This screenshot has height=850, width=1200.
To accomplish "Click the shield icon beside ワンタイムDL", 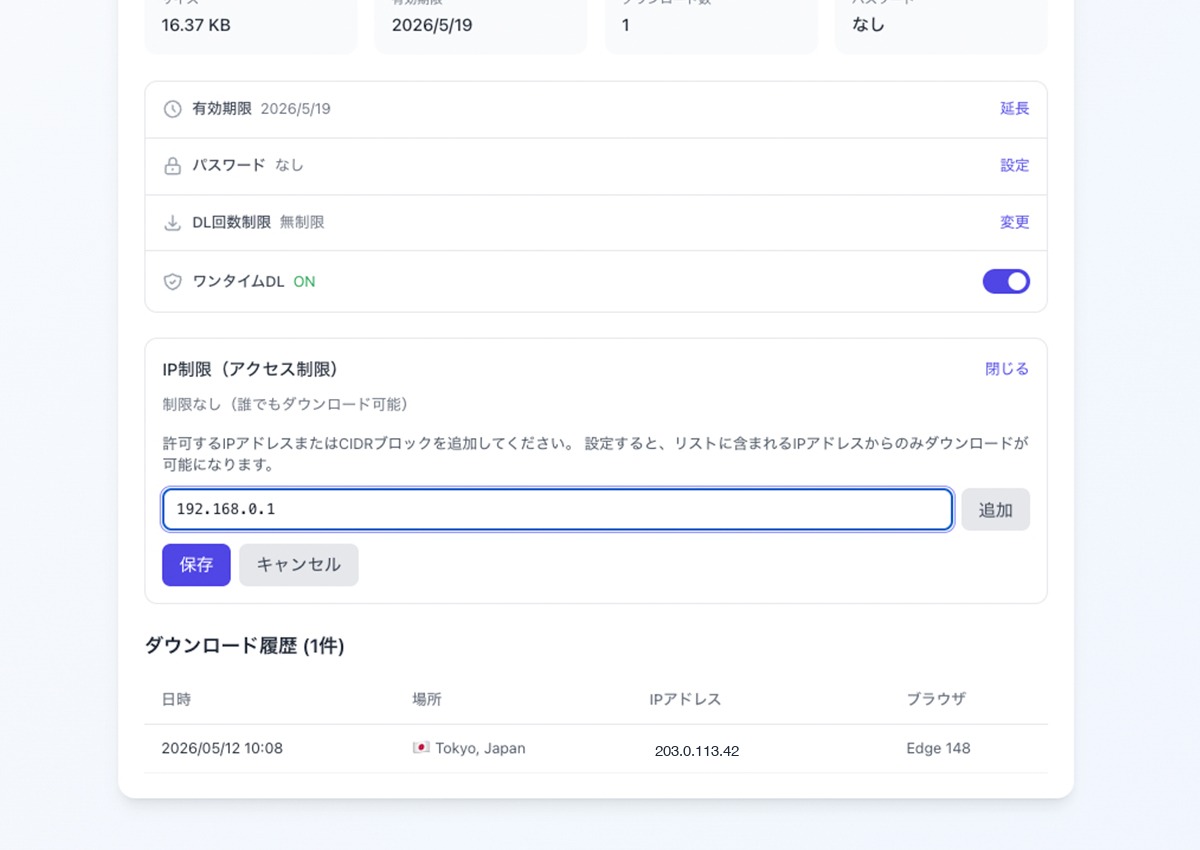I will point(173,282).
